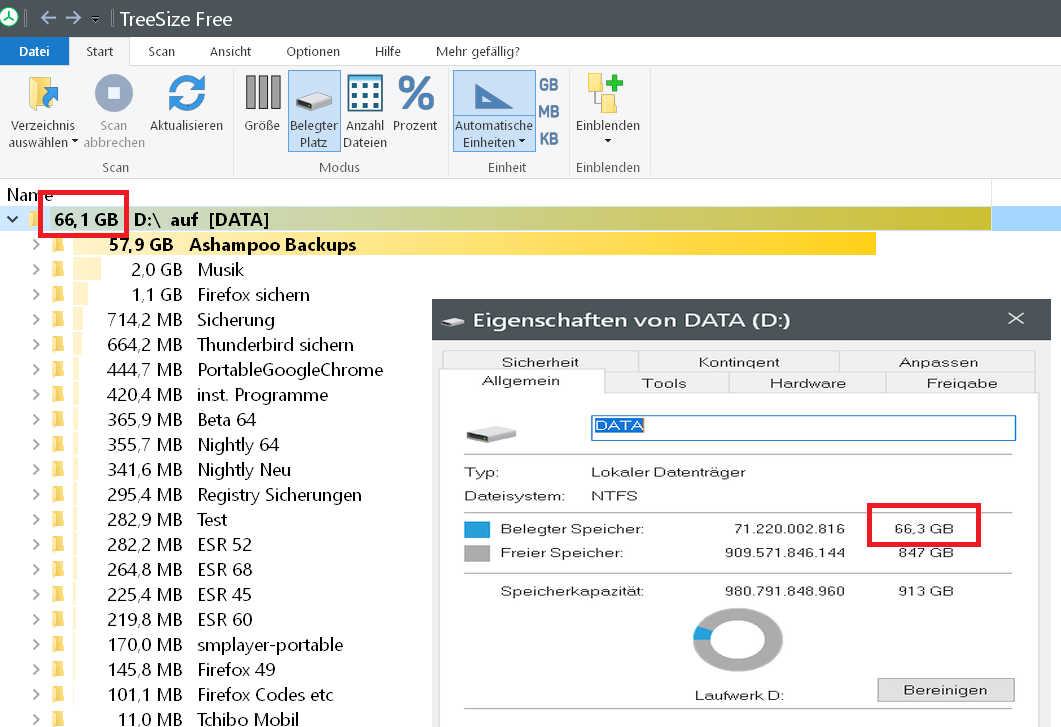Click the DATA drive name text field
Image resolution: width=1061 pixels, height=727 pixels.
coord(803,427)
